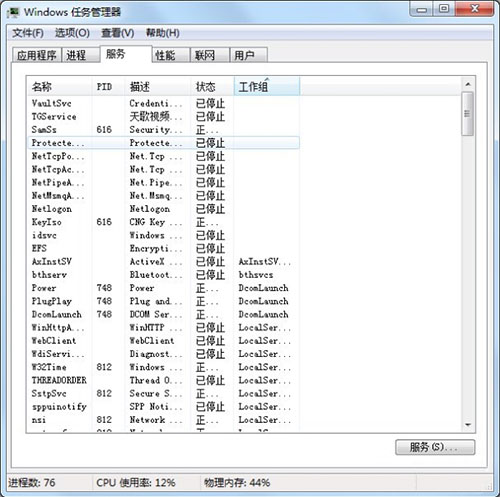Image resolution: width=500 pixels, height=497 pixels.
Task: Open the 查看(V) menu
Action: 118,33
